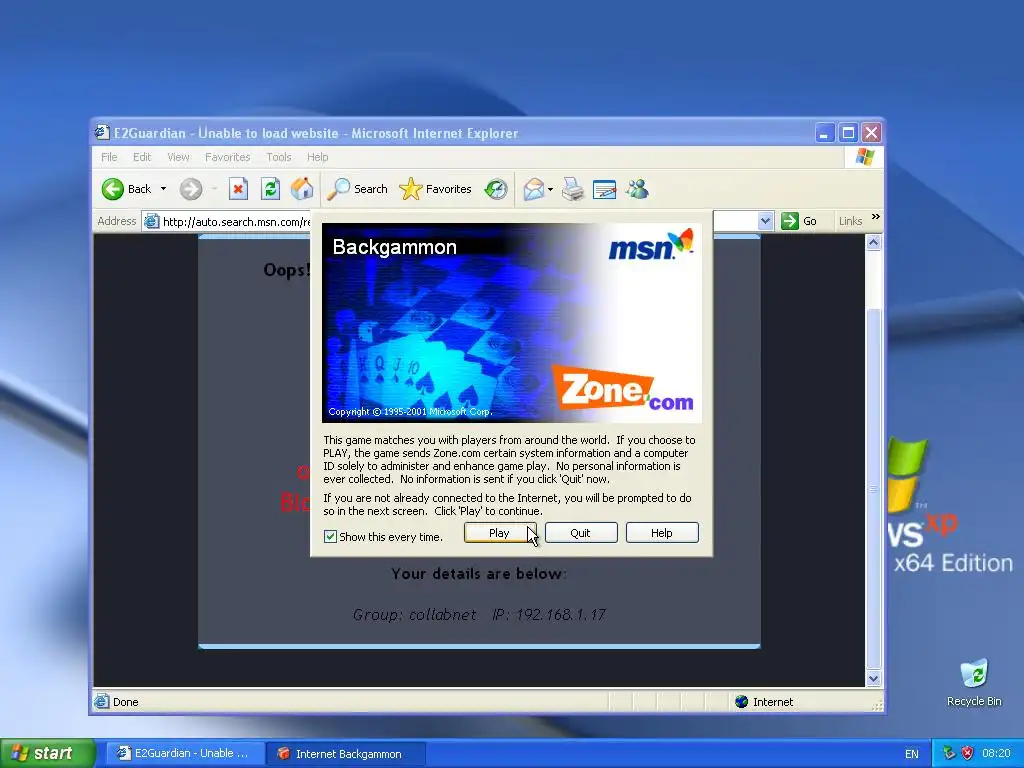The image size is (1024, 768).
Task: Open the View menu
Action: [x=178, y=157]
